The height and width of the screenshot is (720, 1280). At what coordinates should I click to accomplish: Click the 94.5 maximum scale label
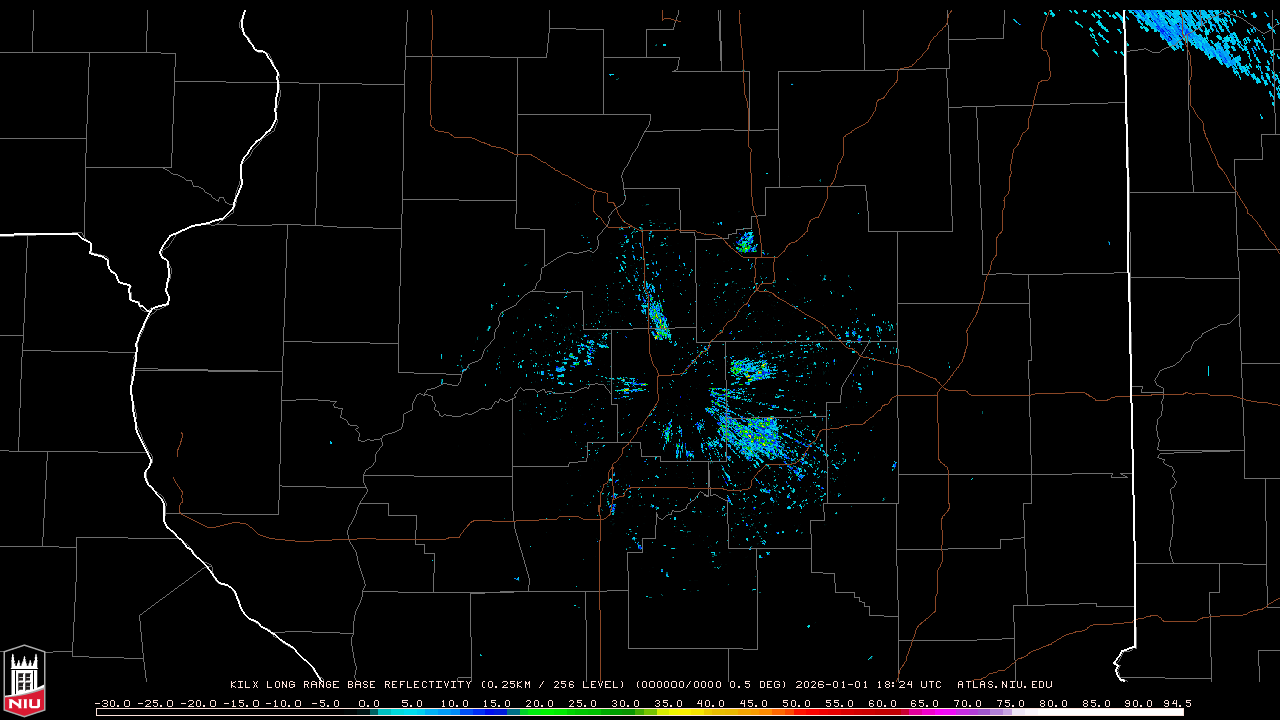pyautogui.click(x=1175, y=703)
